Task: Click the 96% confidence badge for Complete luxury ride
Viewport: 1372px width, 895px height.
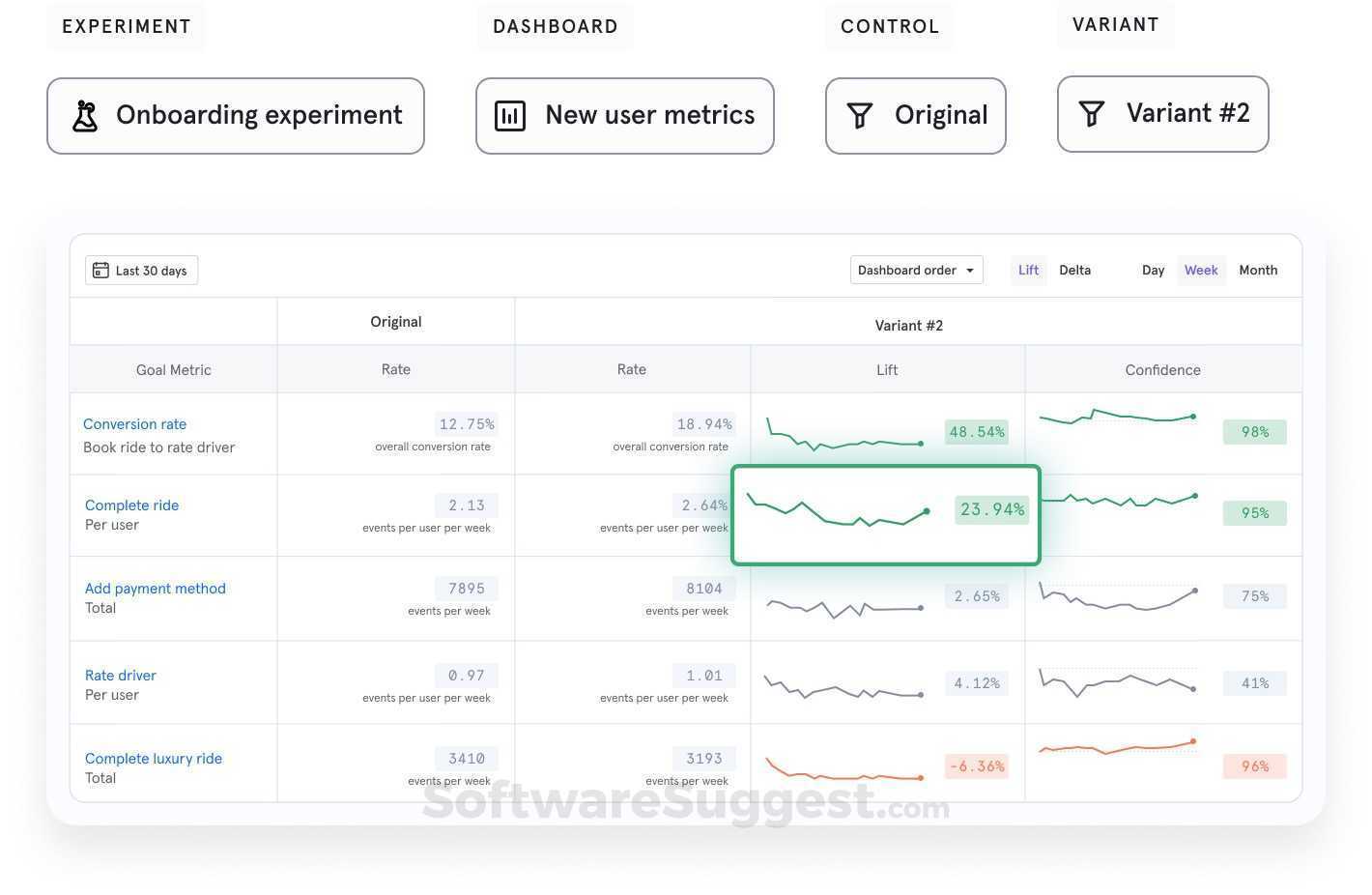Action: tap(1254, 765)
